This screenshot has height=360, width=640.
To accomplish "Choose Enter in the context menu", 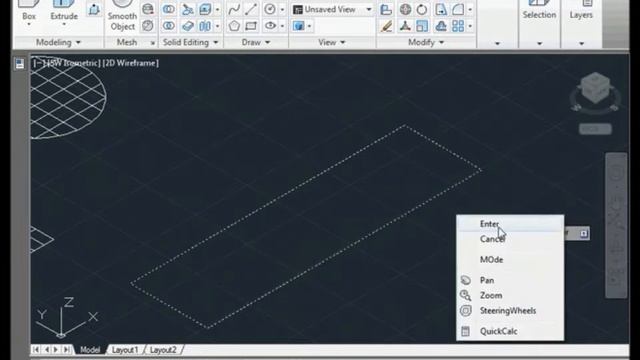I will point(510,224).
